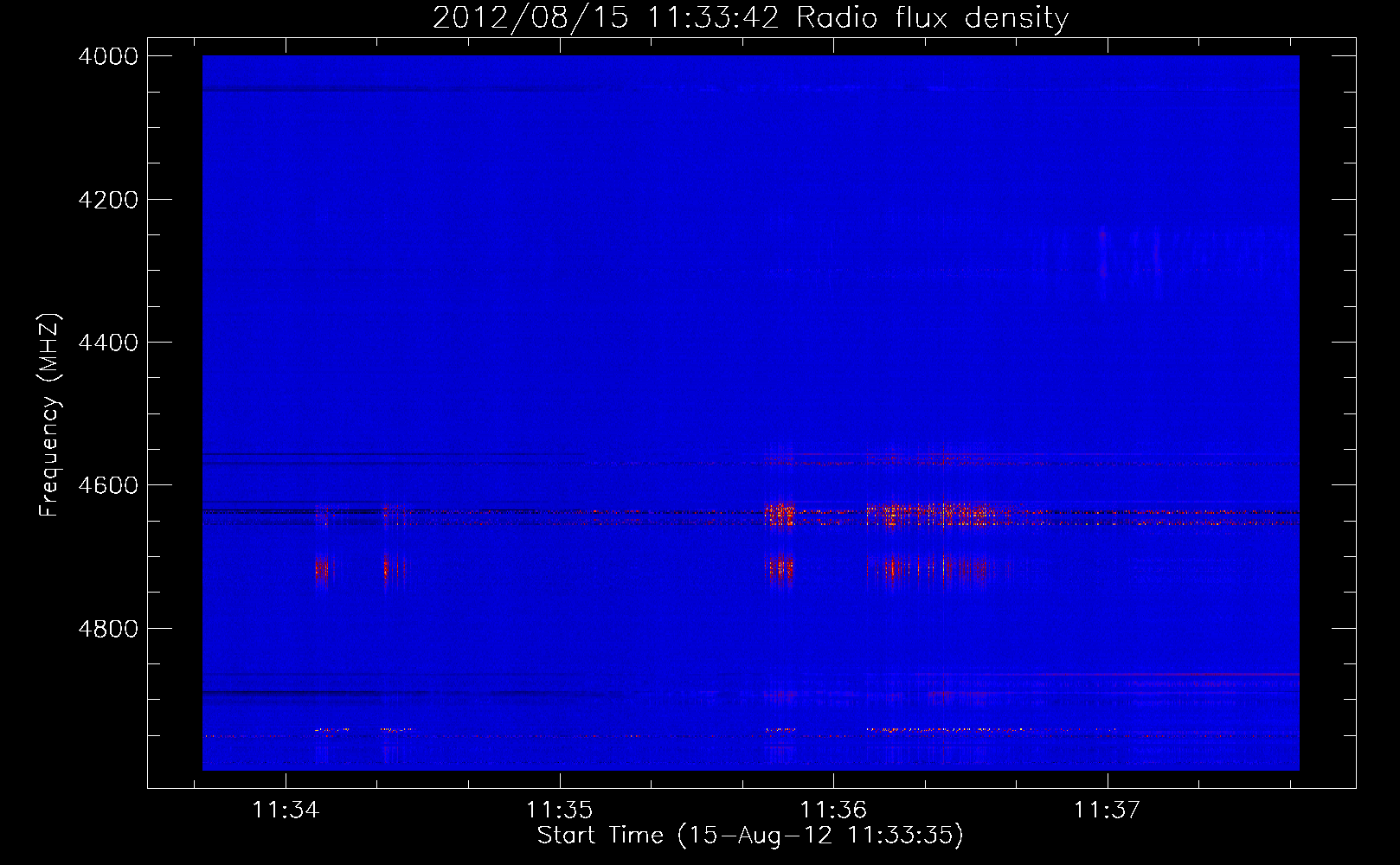Click the 4200 frequency axis label
The width and height of the screenshot is (1400, 865).
[x=108, y=200]
